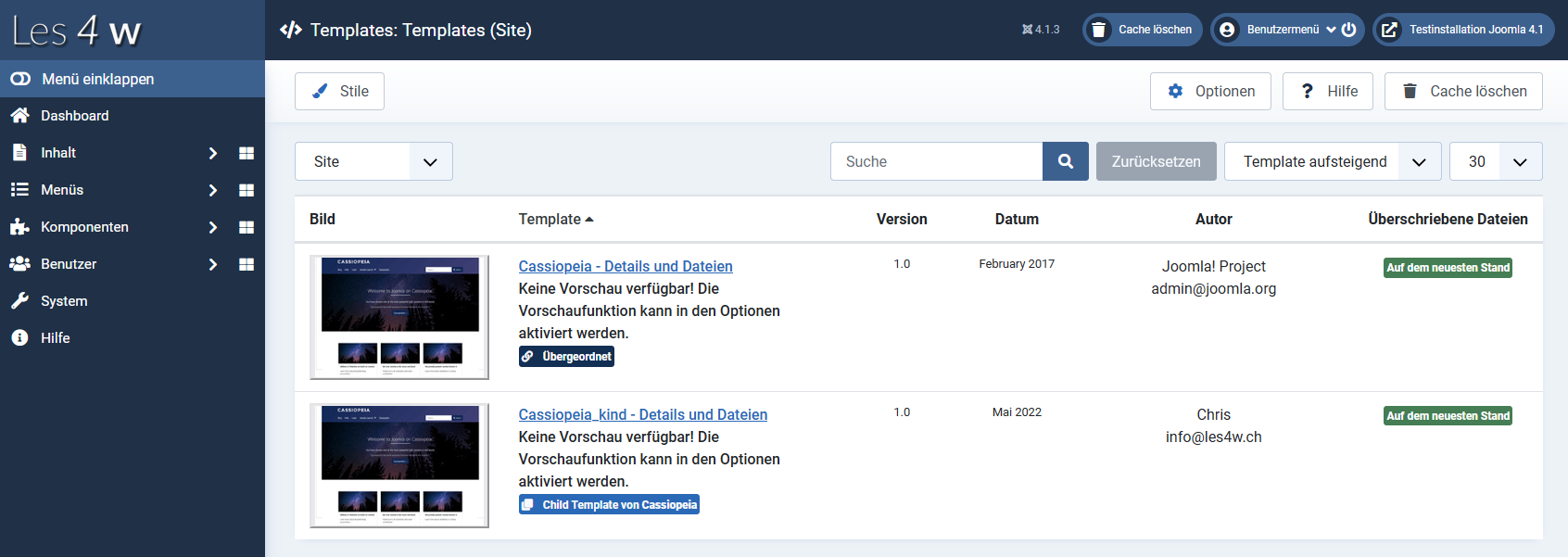
Task: Open Inhalt dashboard grid icon
Action: [x=247, y=153]
